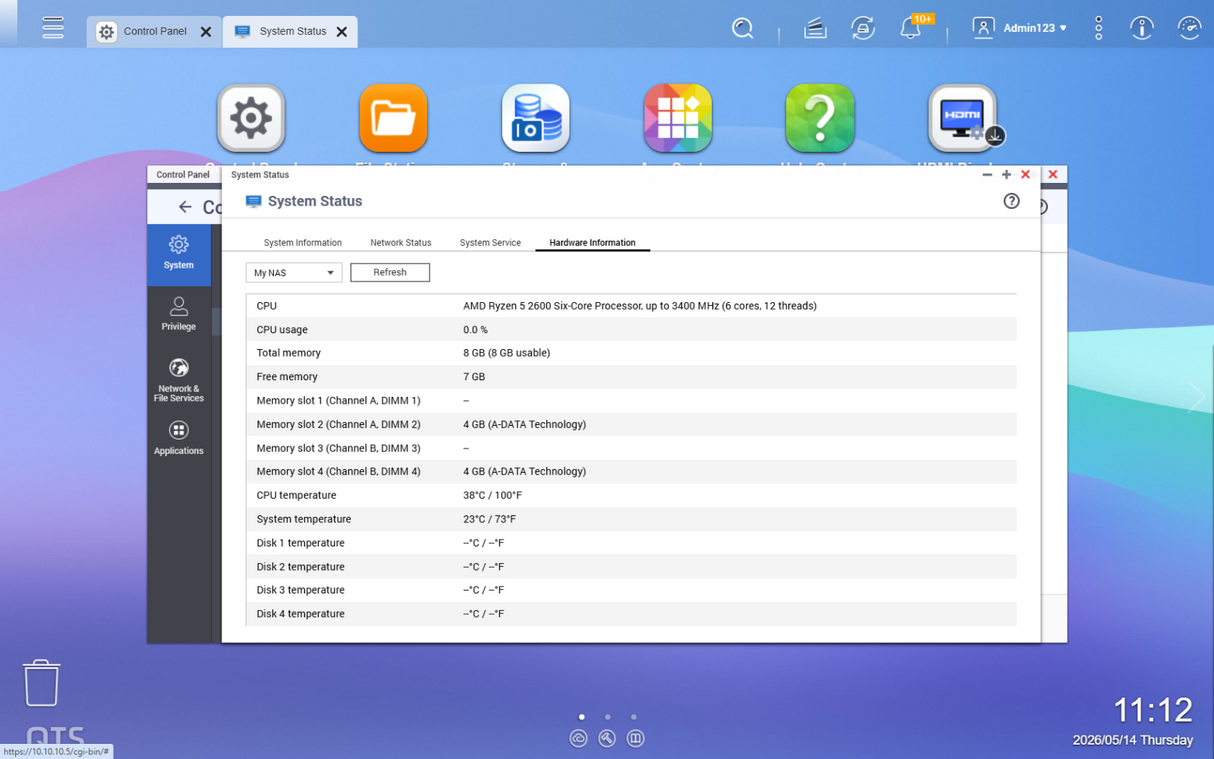Click Memory slot 2 row label
This screenshot has width=1214, height=759.
coord(338,424)
